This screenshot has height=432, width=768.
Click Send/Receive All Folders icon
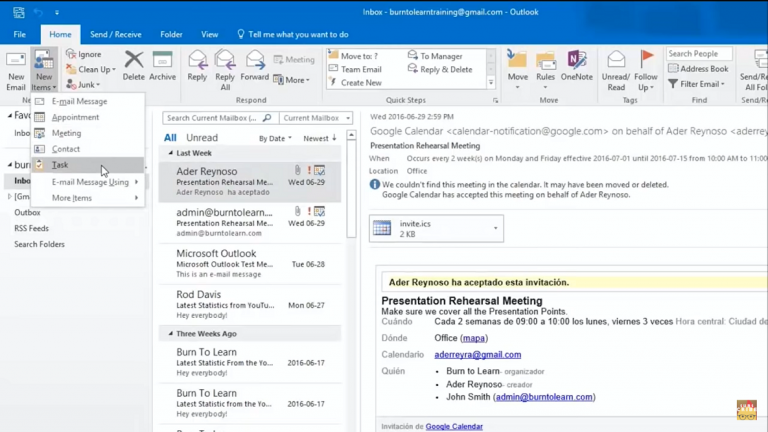click(761, 59)
